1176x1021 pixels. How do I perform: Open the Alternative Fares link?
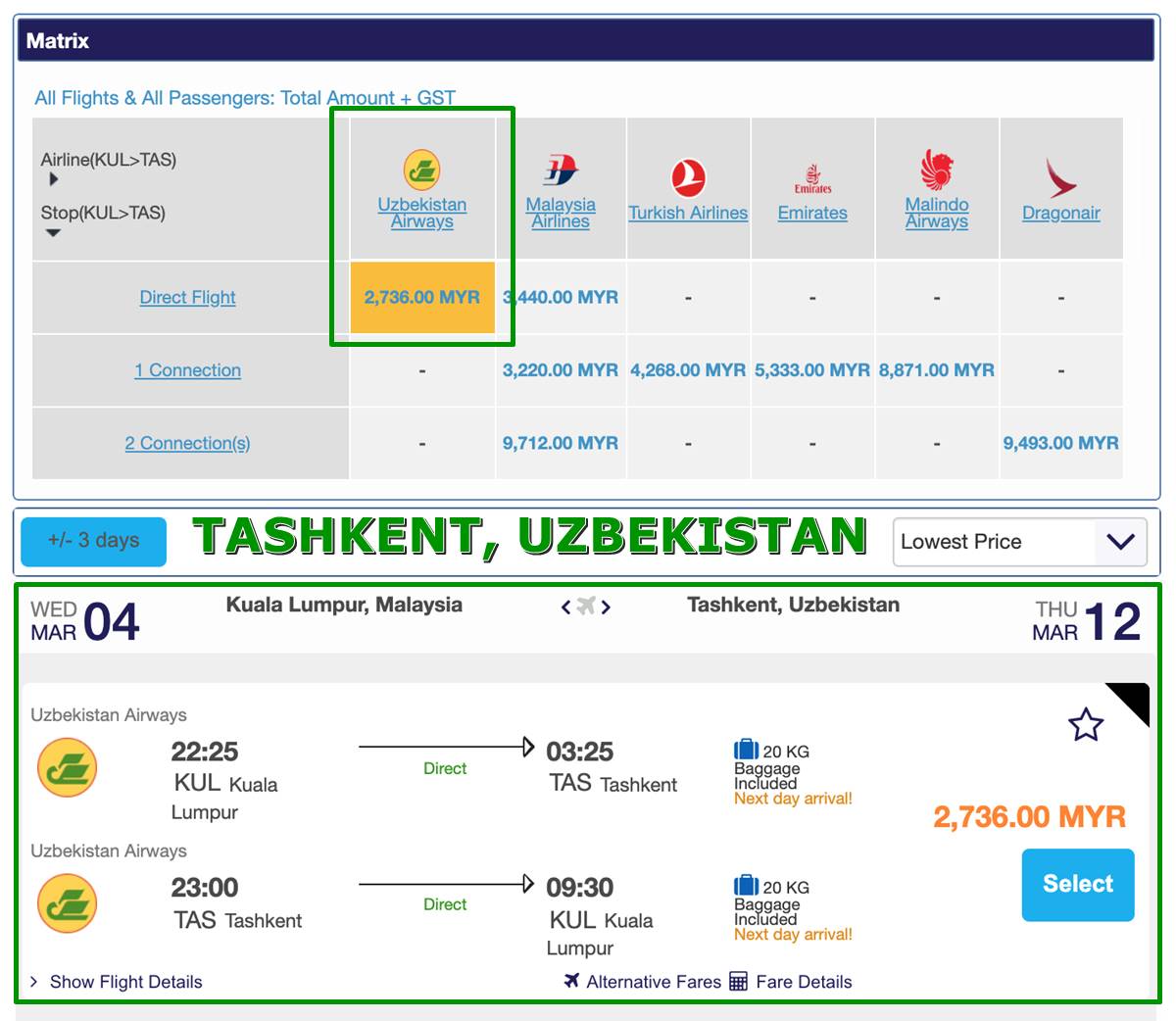pyautogui.click(x=654, y=982)
